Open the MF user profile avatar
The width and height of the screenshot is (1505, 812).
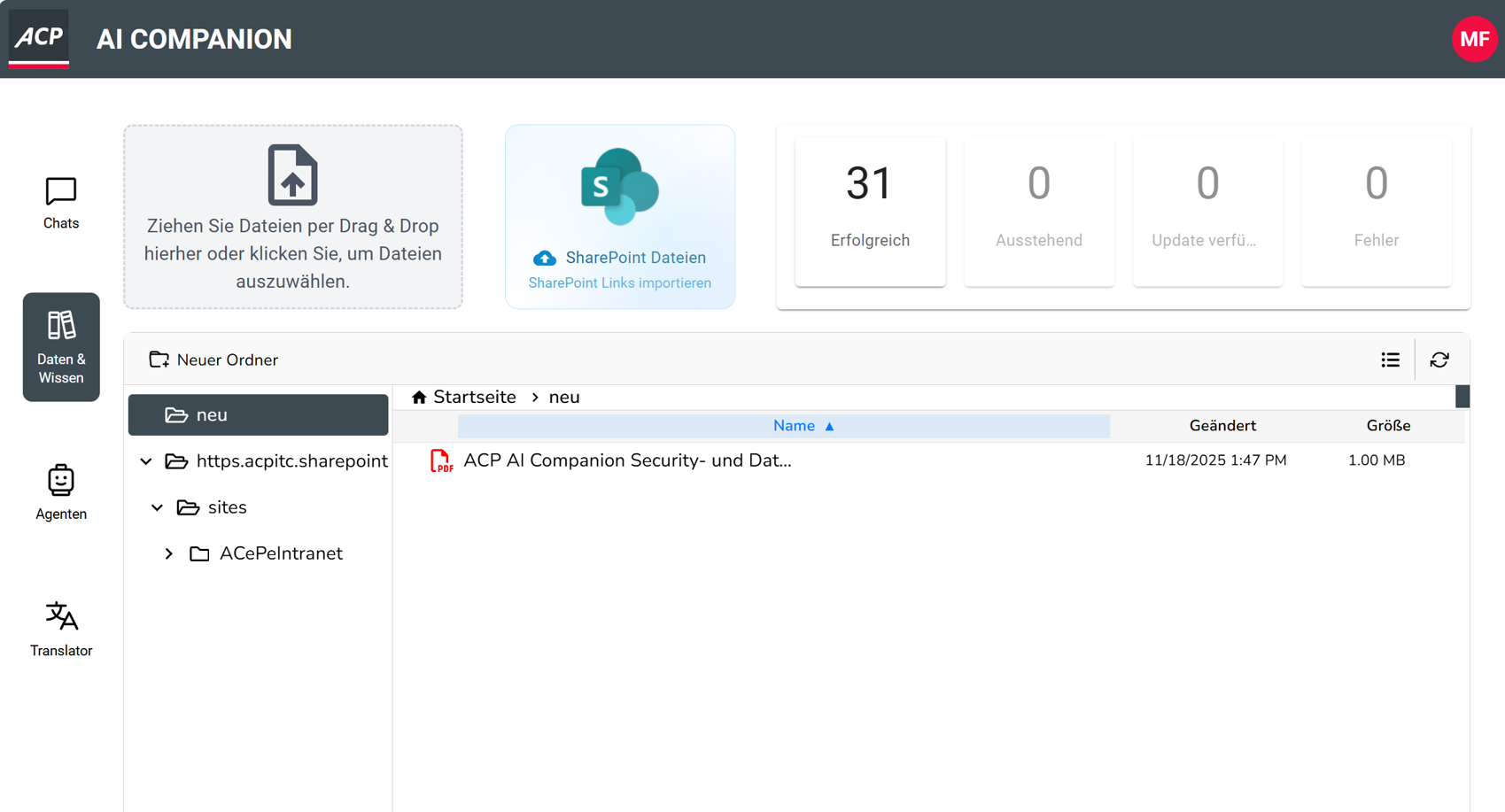[1474, 39]
